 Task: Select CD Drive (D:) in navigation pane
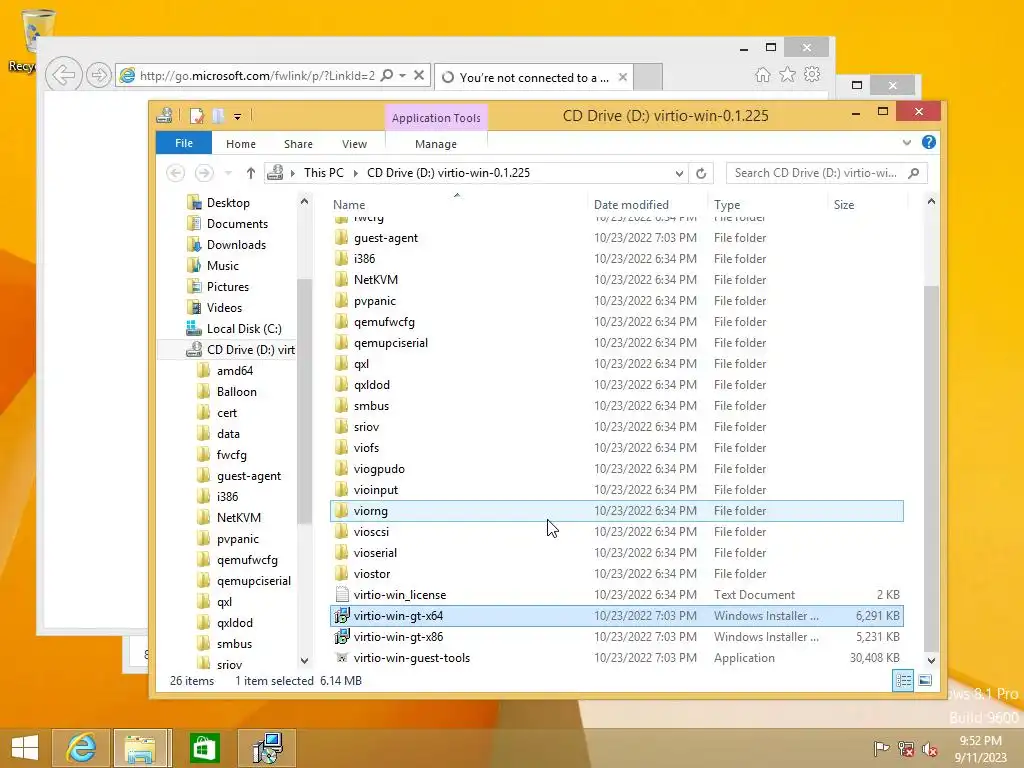(250, 349)
